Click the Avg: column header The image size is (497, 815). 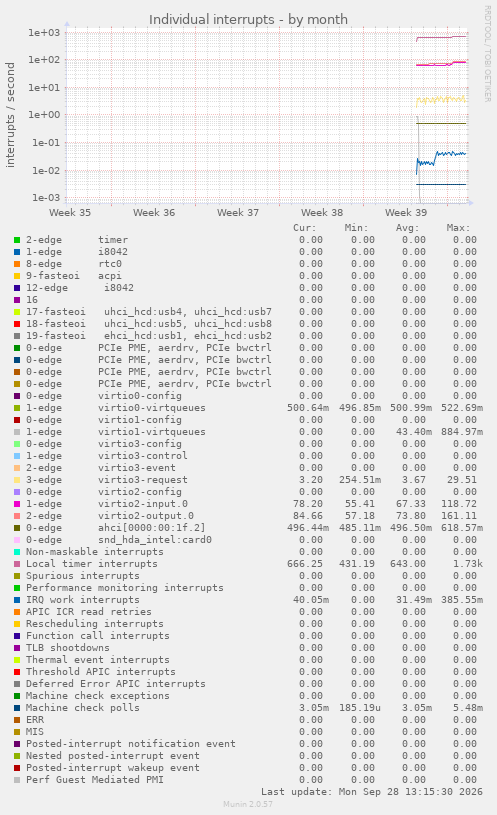click(x=407, y=228)
